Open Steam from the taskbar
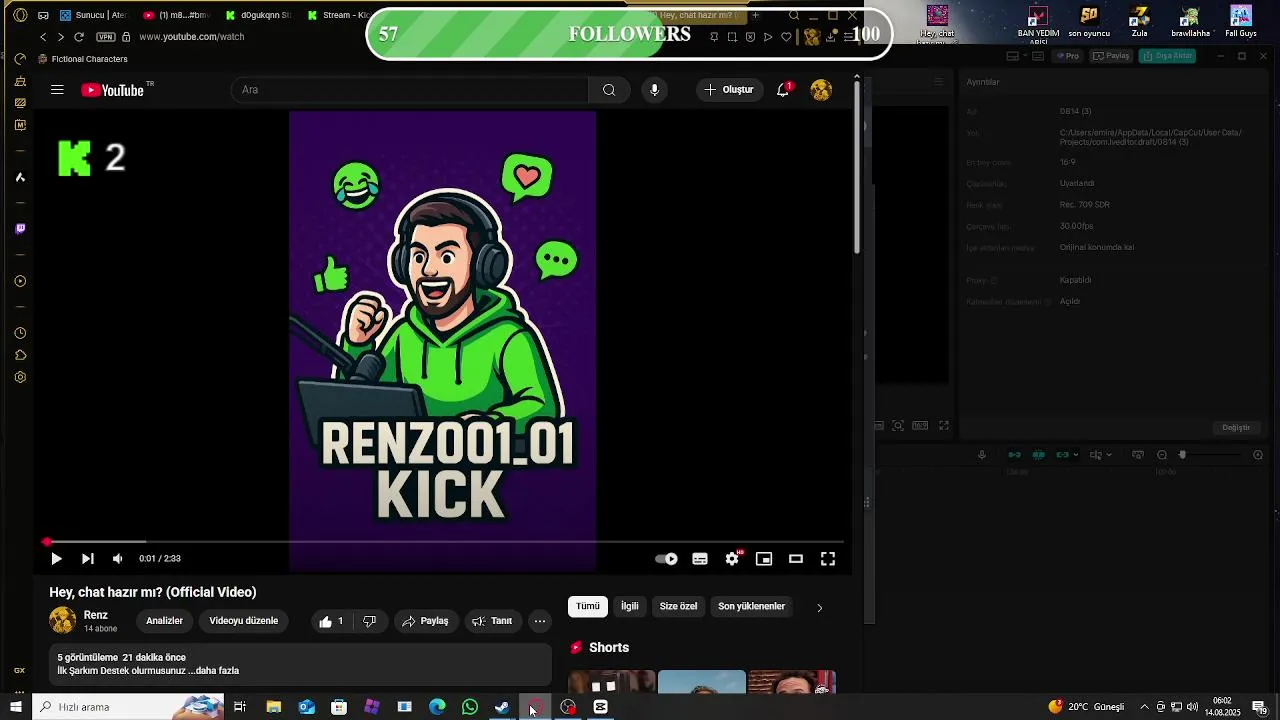1280x720 pixels. coord(503,707)
